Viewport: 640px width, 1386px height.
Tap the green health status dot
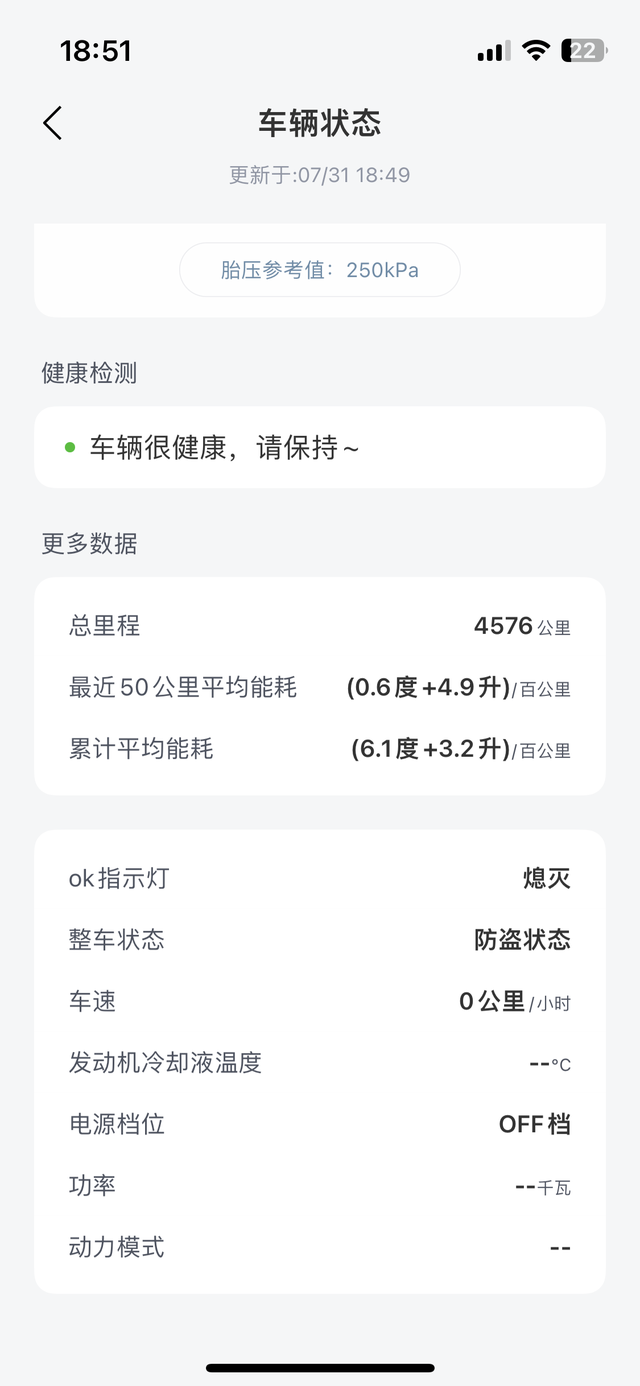[x=69, y=447]
